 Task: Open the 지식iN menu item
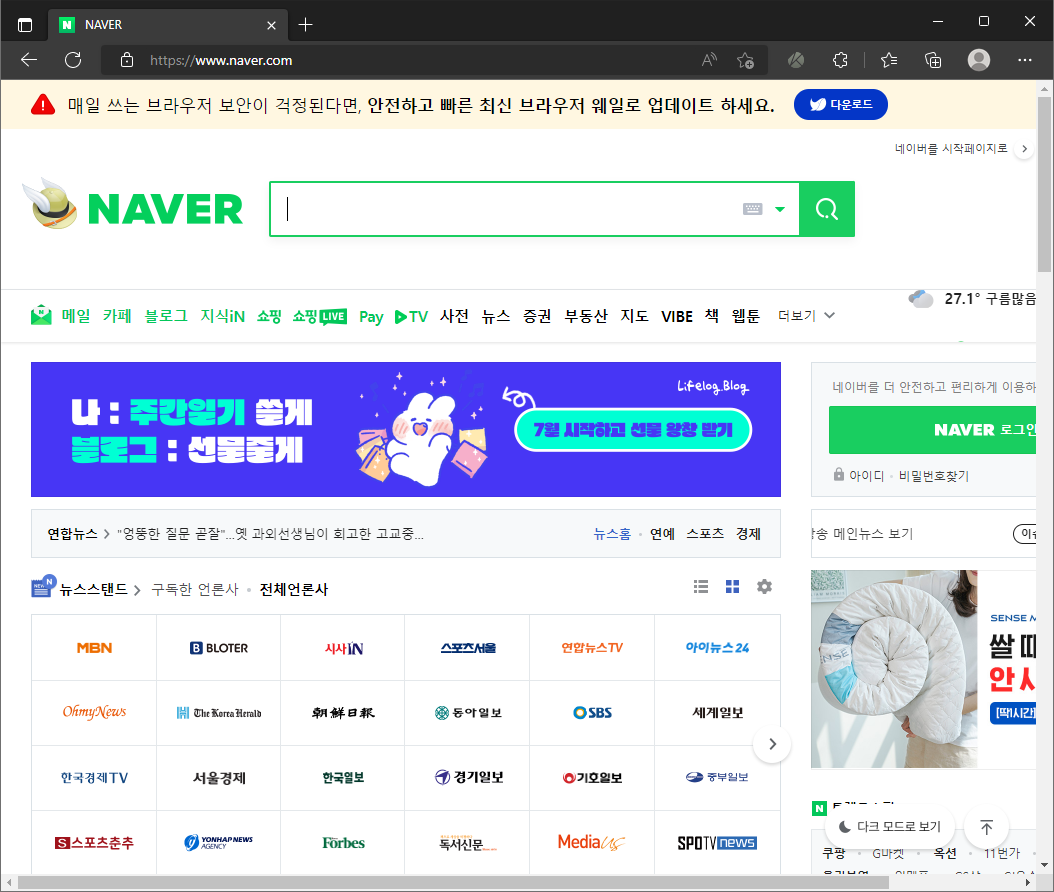coord(222,316)
